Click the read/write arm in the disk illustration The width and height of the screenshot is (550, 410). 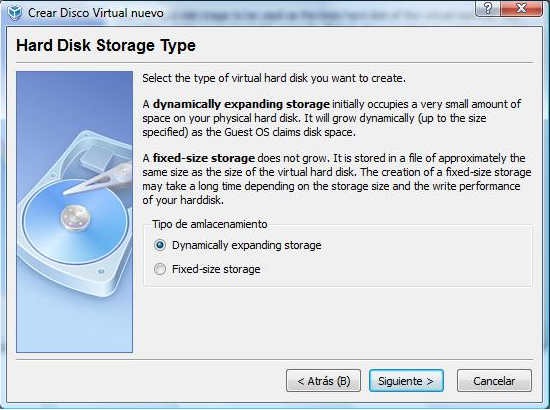coord(99,178)
